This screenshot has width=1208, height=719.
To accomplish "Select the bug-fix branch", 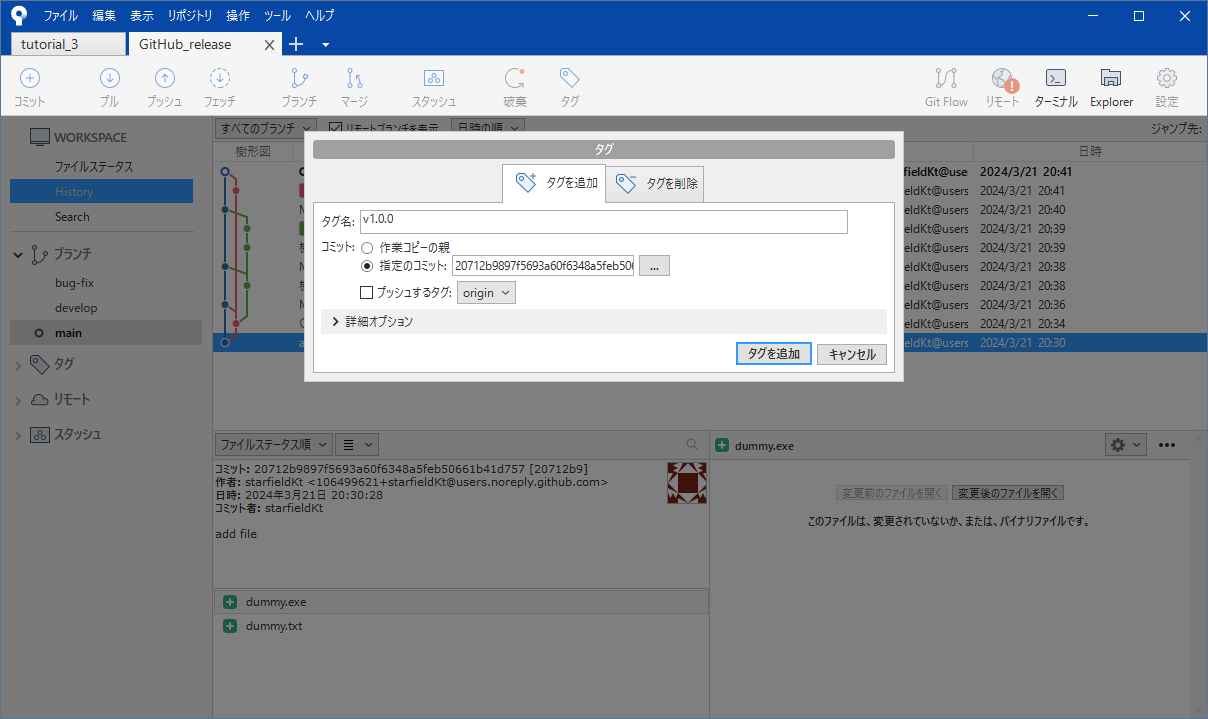I will (74, 283).
